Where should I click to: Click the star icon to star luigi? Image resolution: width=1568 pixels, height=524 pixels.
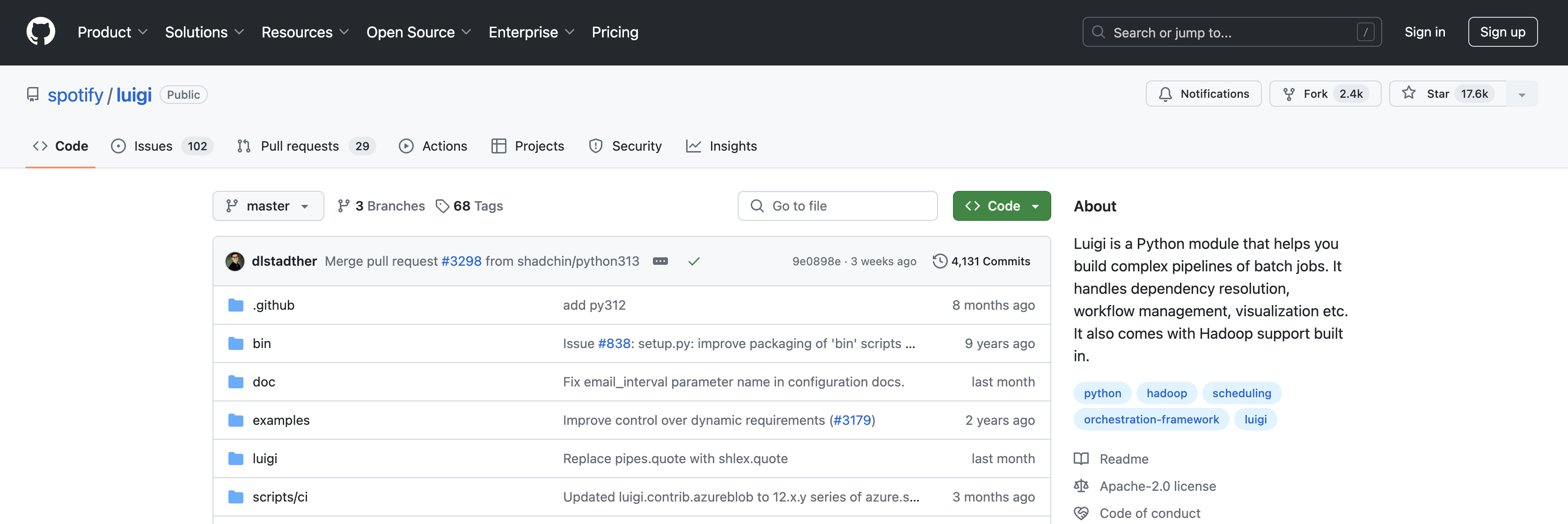1408,93
